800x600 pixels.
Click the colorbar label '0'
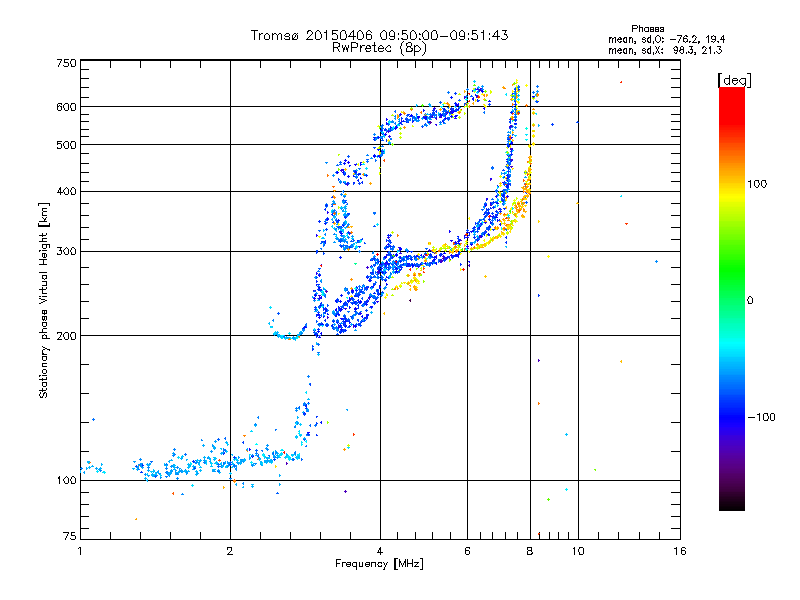tap(750, 300)
